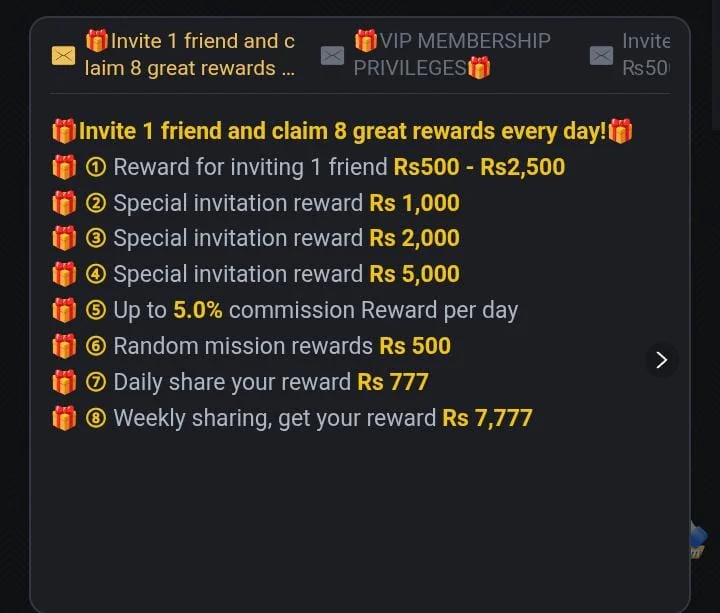Select the Invite 1 friend message tab
This screenshot has width=720, height=613.
(x=190, y=55)
